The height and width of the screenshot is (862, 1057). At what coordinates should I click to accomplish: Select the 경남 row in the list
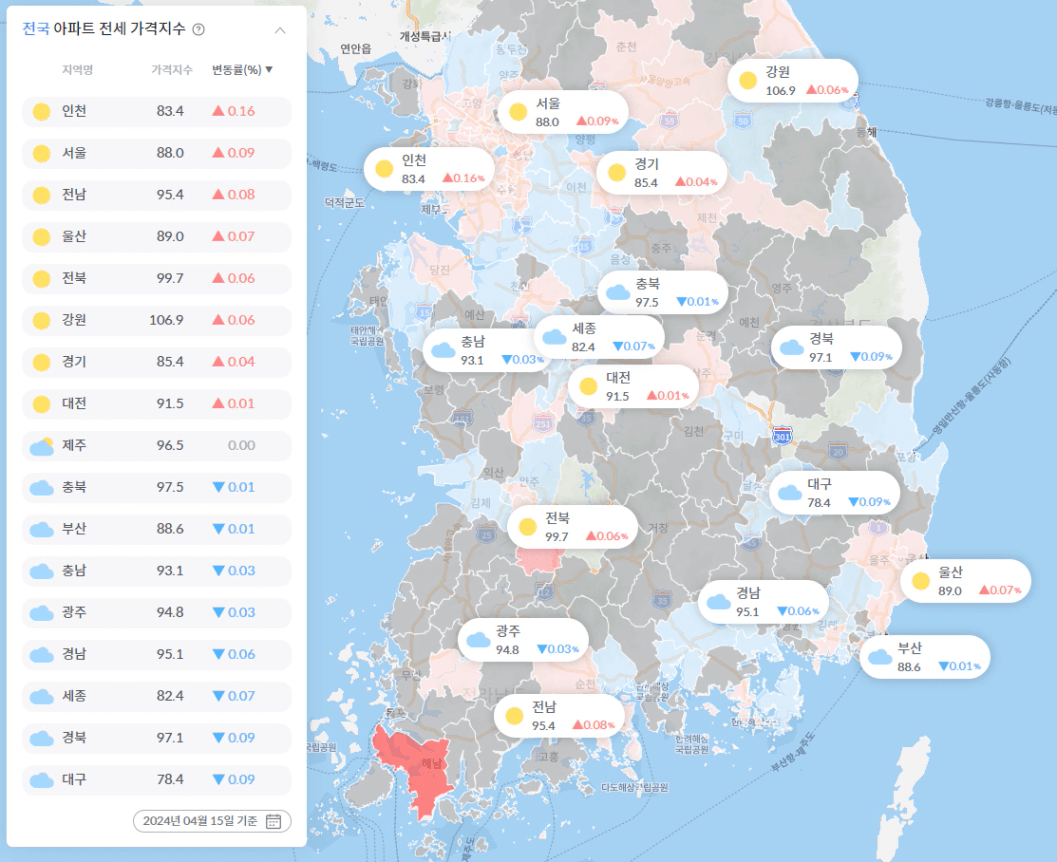157,654
